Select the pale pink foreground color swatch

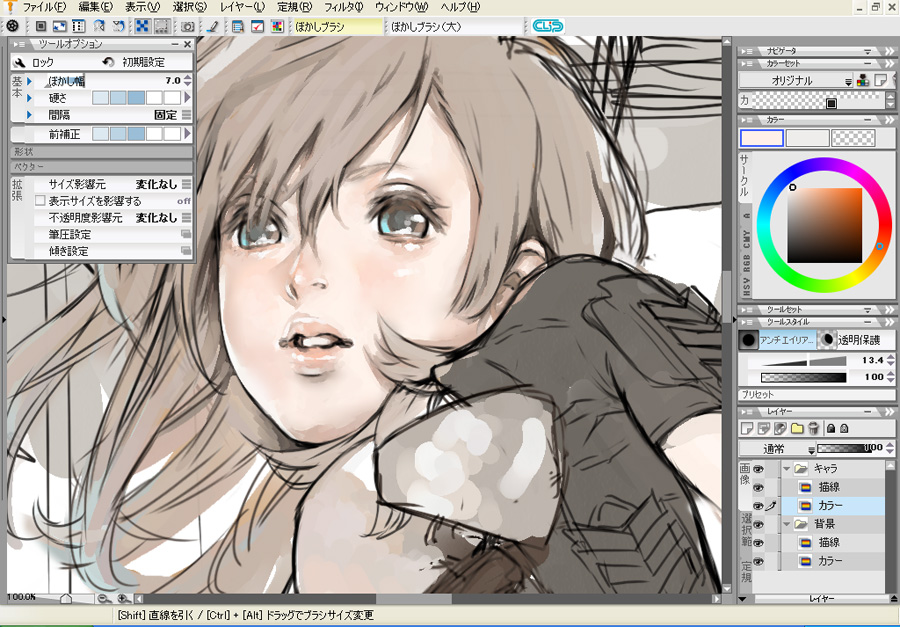[x=762, y=138]
